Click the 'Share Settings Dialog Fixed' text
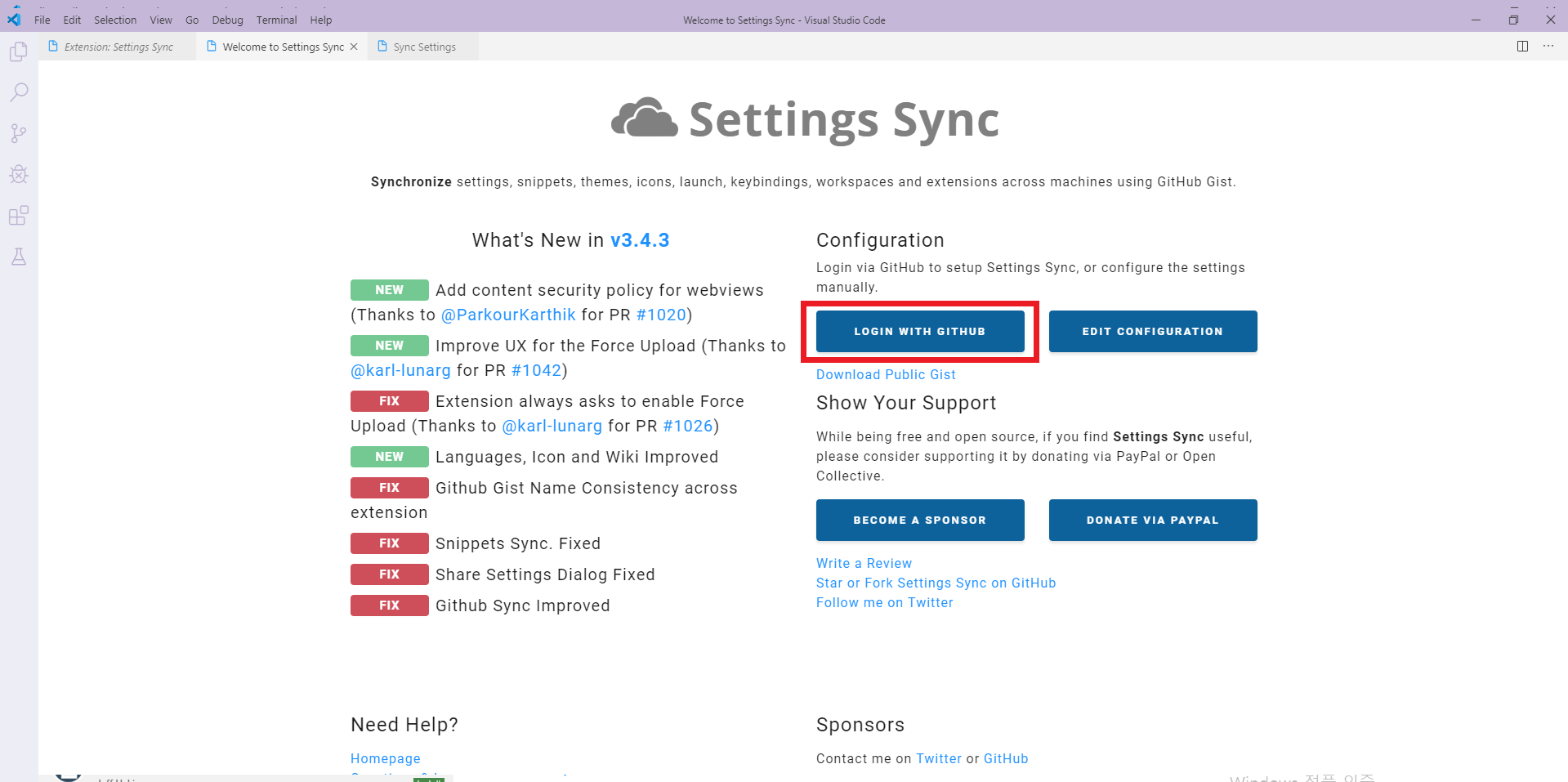This screenshot has height=782, width=1568. tap(545, 574)
